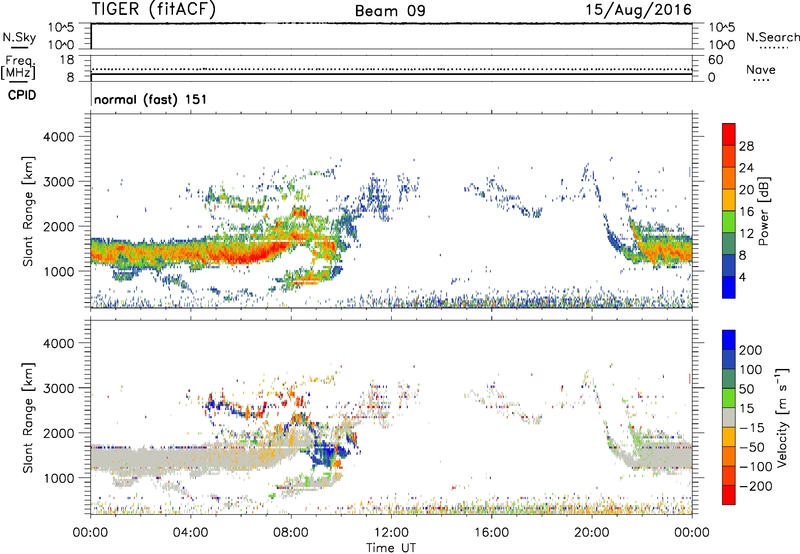Click the N.Search legend label
Screen dimensions: 800x554
click(772, 37)
